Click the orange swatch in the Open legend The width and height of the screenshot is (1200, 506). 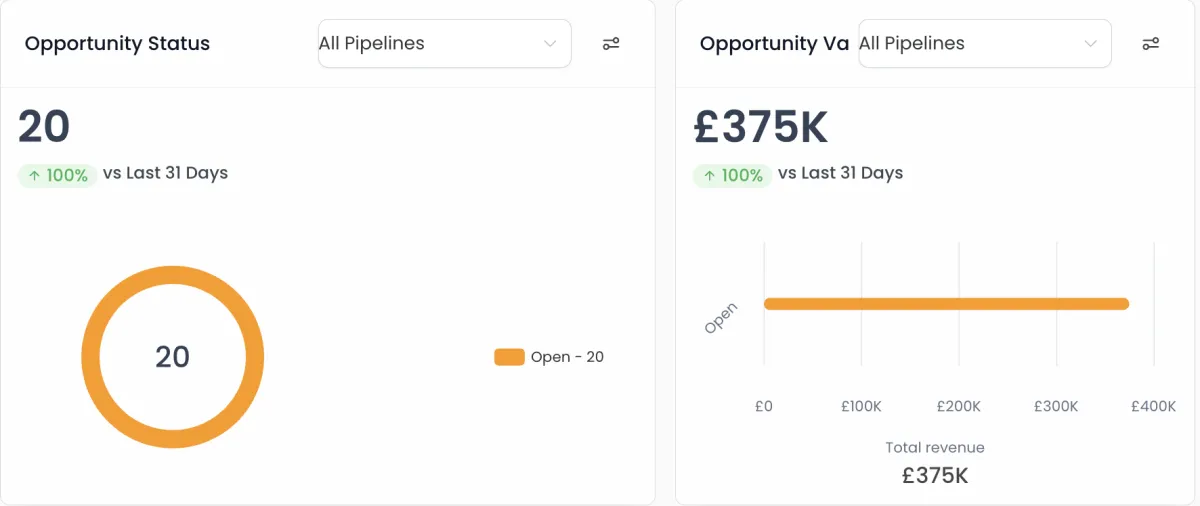(x=509, y=357)
